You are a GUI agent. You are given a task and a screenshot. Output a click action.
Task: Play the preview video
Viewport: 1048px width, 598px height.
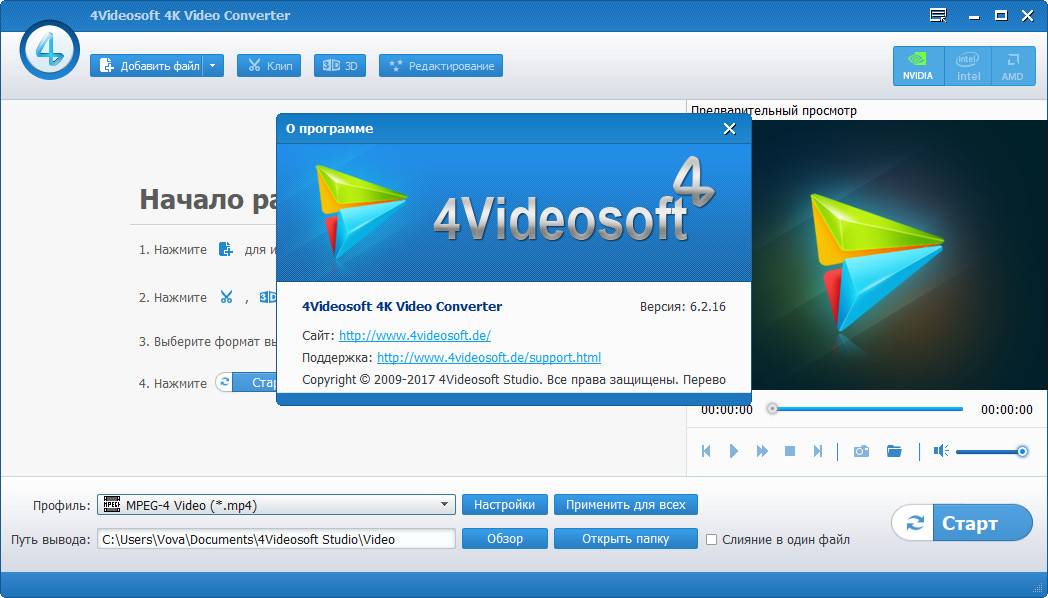click(734, 452)
